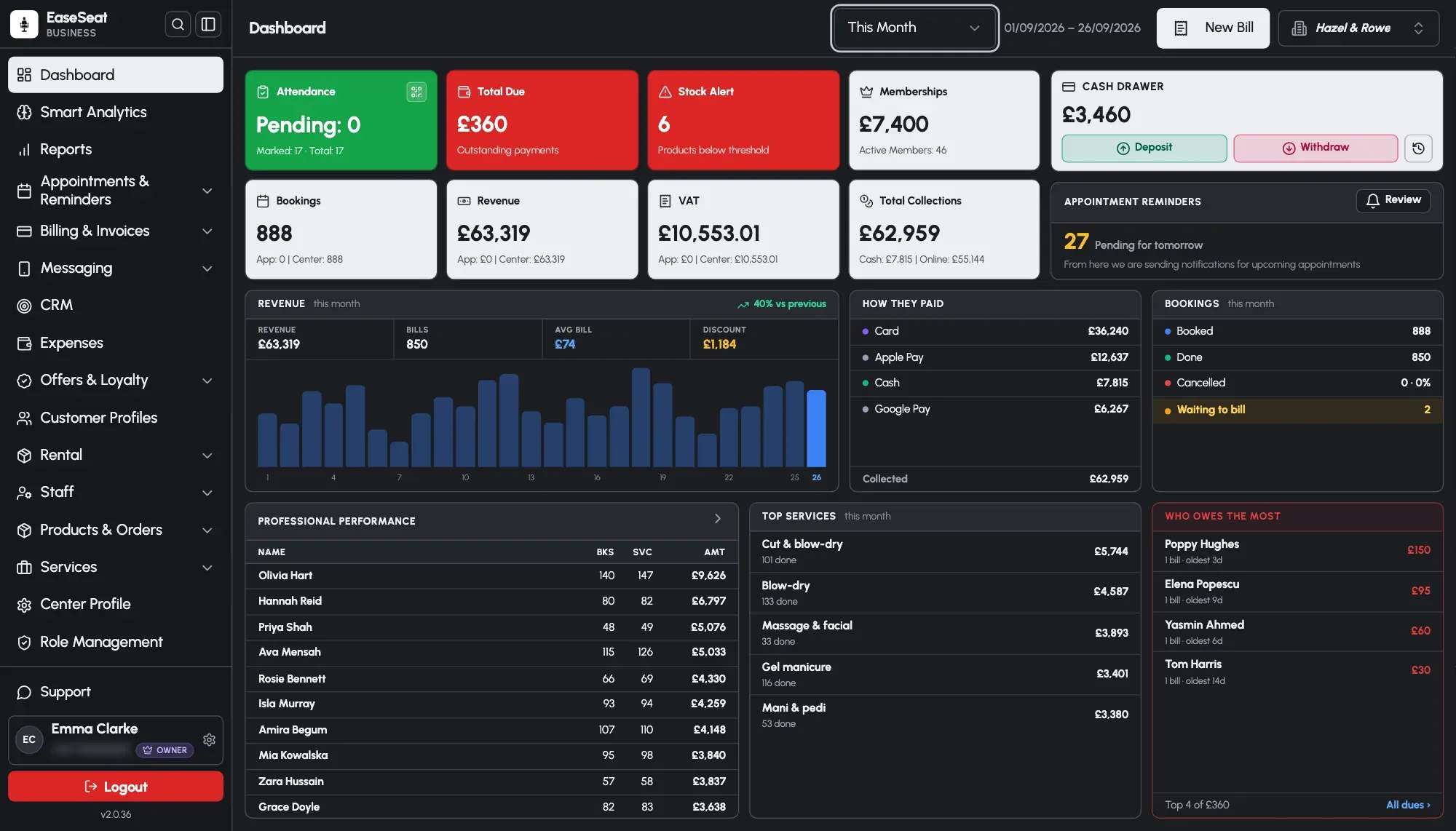Open the This Month period dropdown
The height and width of the screenshot is (831, 1456).
pos(914,28)
